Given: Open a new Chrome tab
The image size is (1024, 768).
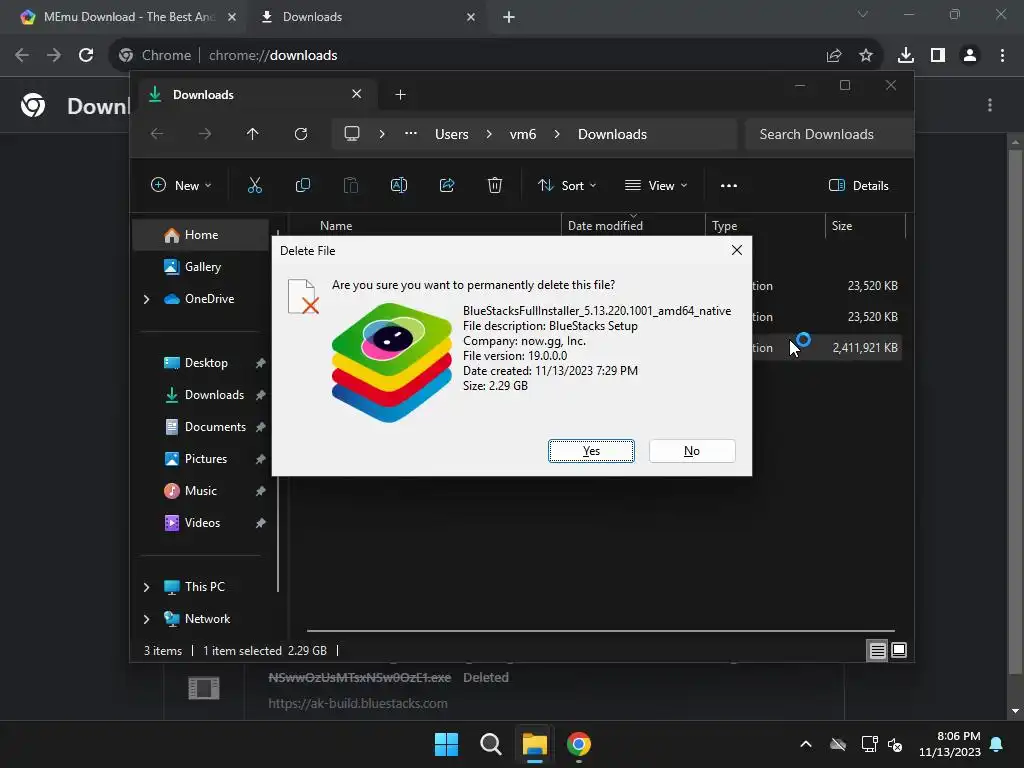Looking at the screenshot, I should point(509,17).
